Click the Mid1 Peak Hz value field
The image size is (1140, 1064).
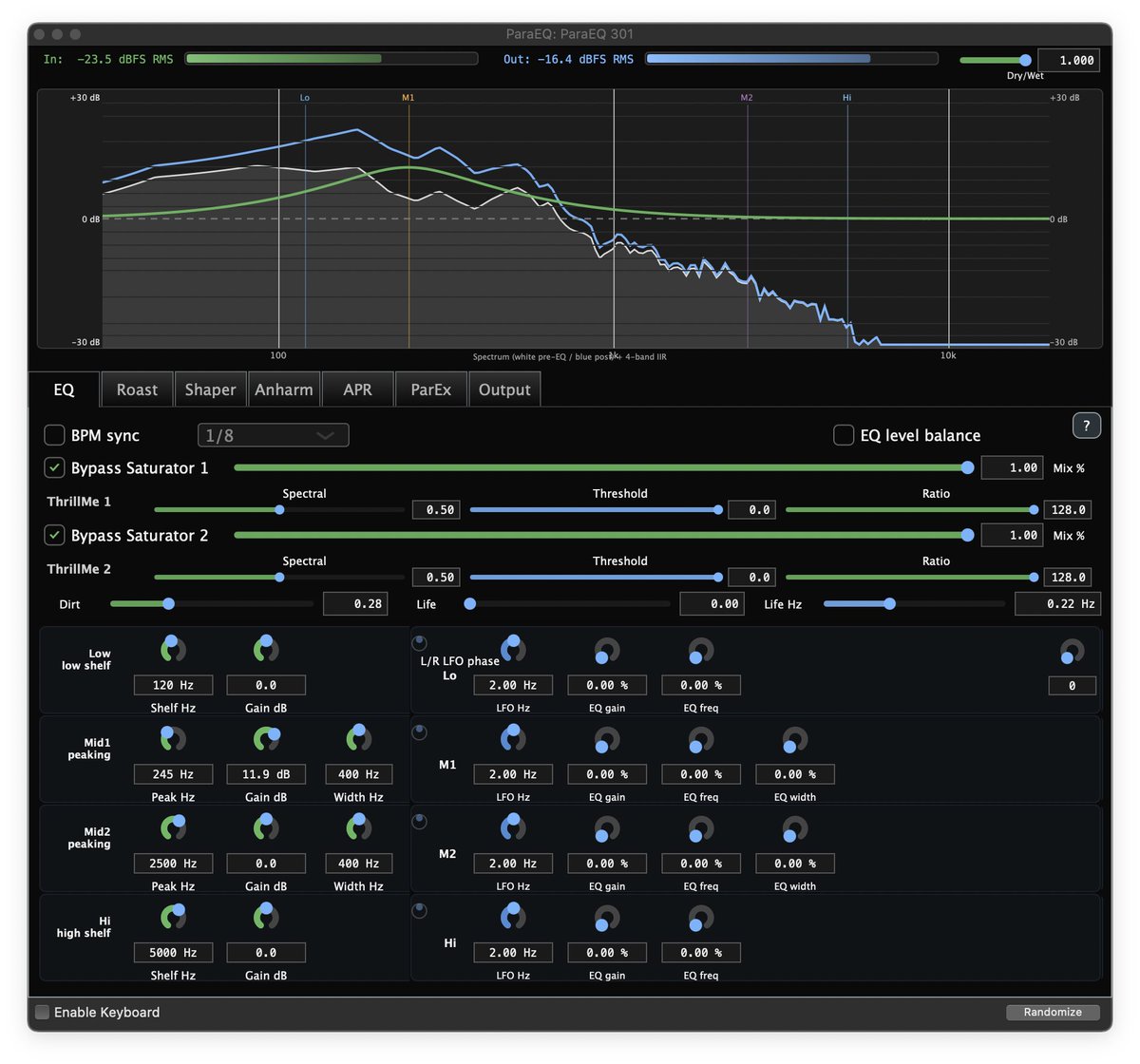click(x=173, y=774)
